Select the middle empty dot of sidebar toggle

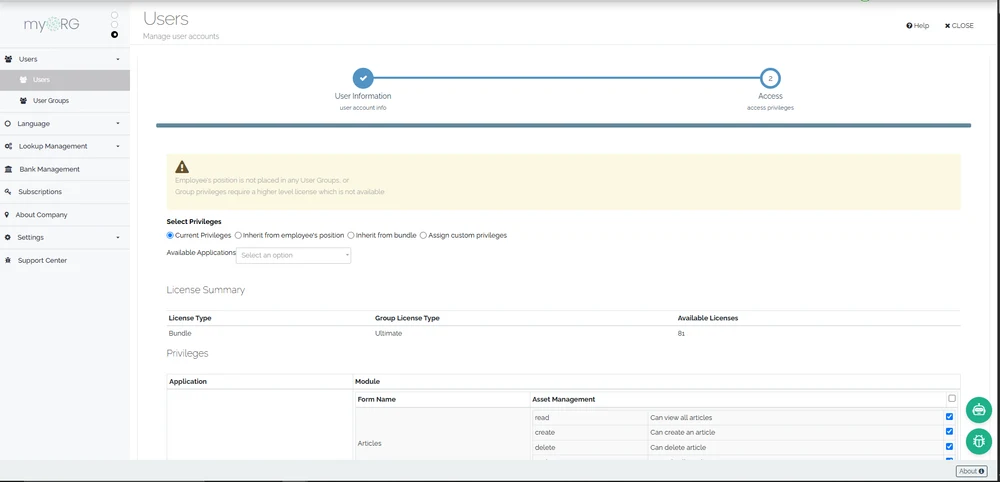tap(114, 24)
